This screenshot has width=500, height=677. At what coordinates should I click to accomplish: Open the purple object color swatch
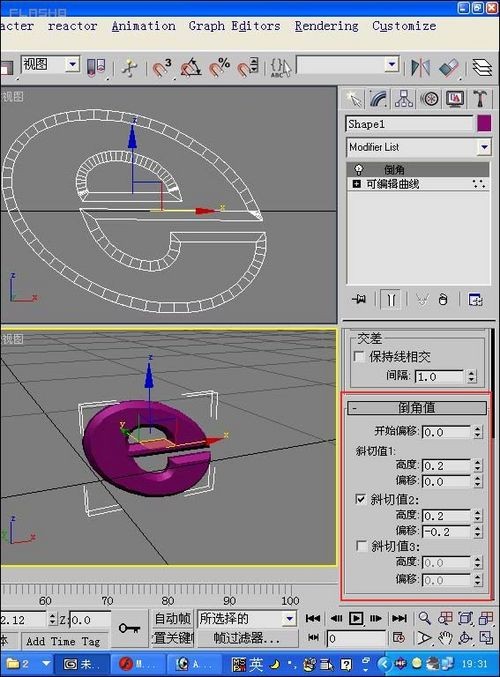(484, 123)
